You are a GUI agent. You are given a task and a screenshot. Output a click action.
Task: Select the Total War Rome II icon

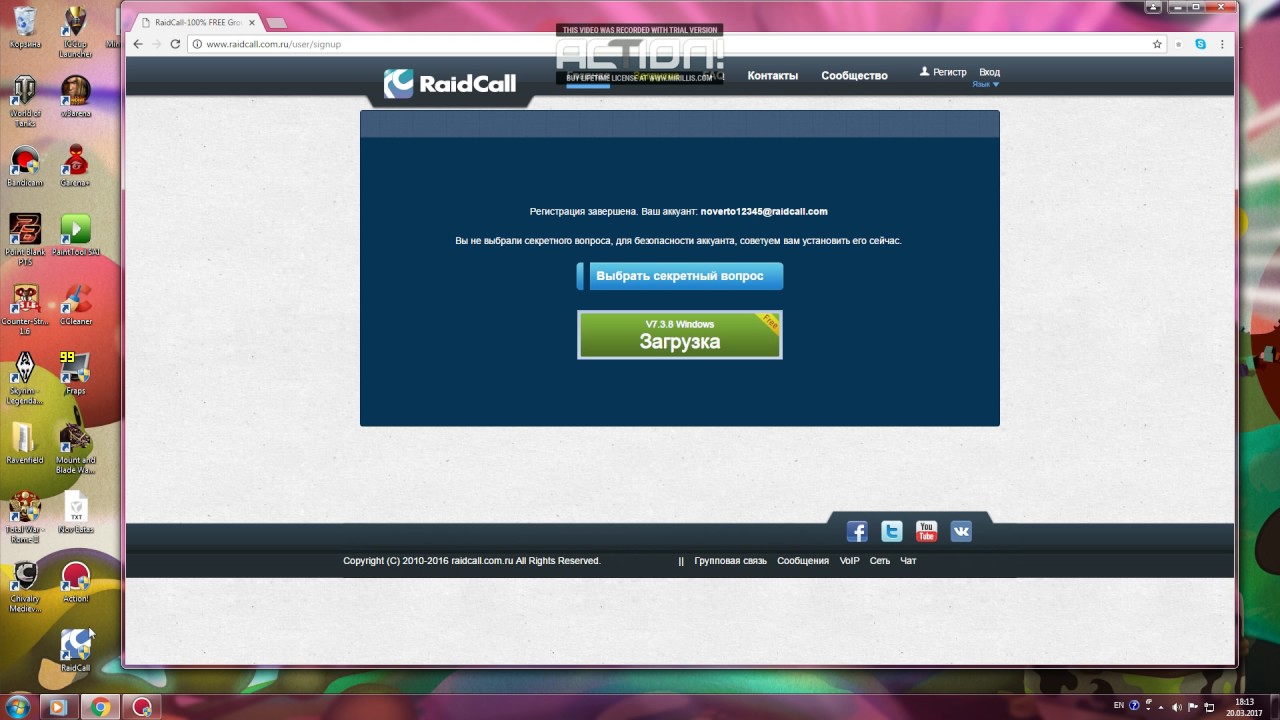click(x=25, y=516)
